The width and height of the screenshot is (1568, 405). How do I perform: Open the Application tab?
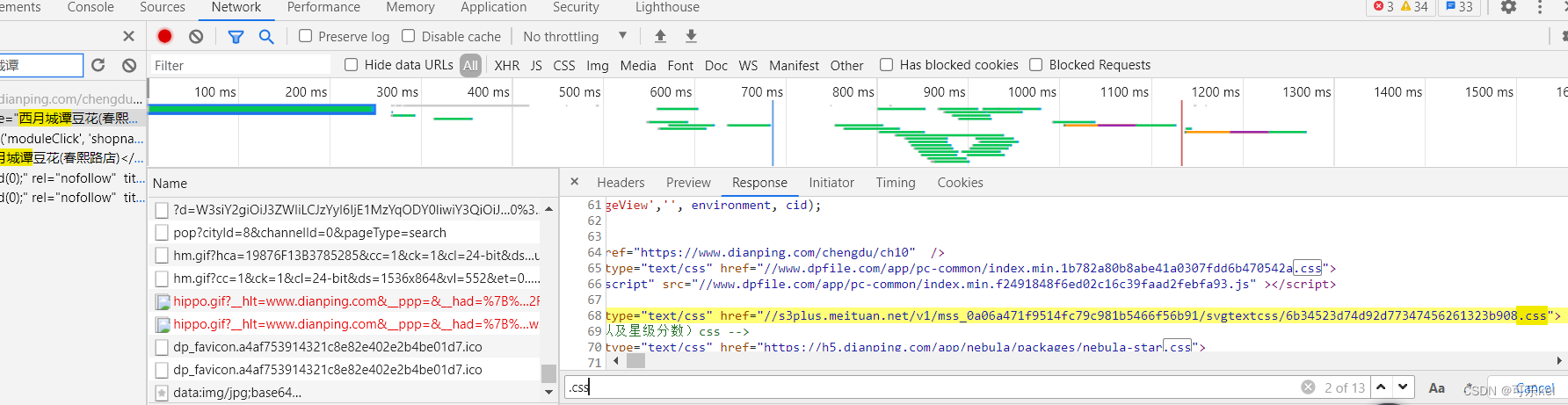pos(494,7)
